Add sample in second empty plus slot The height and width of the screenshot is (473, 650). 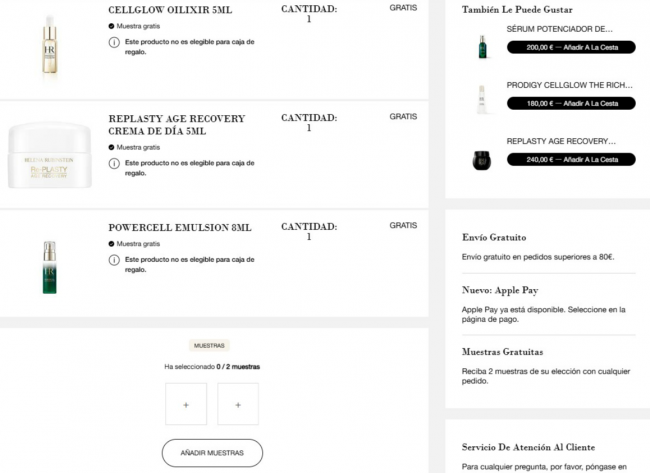pos(238,404)
